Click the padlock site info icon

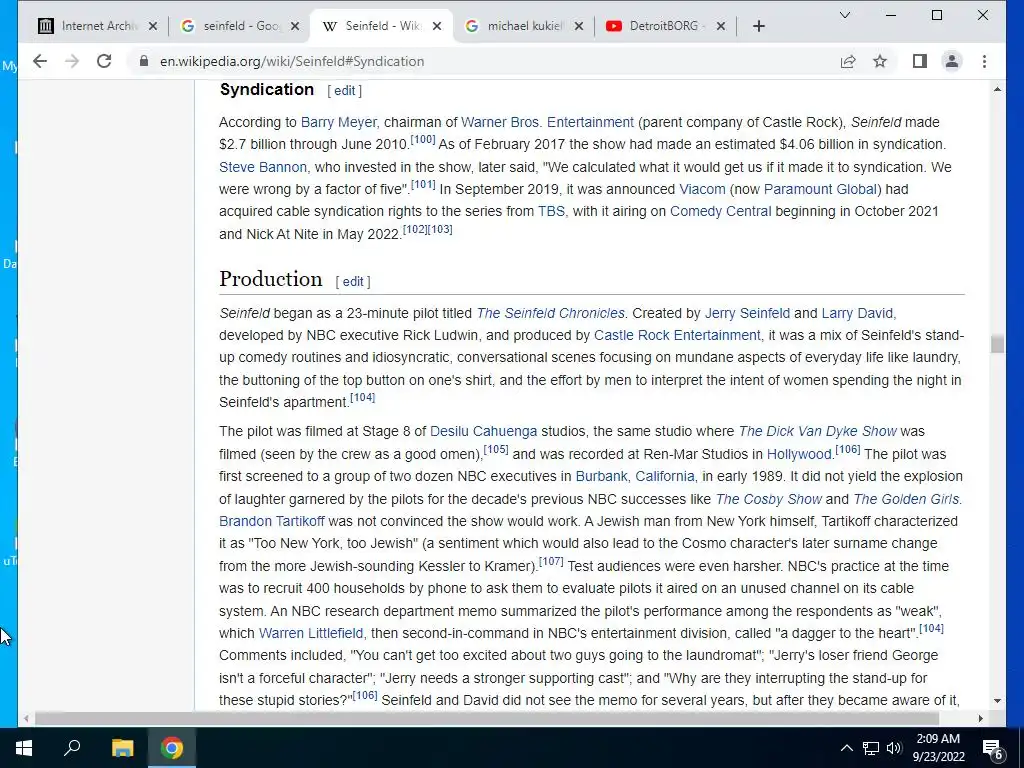click(144, 61)
